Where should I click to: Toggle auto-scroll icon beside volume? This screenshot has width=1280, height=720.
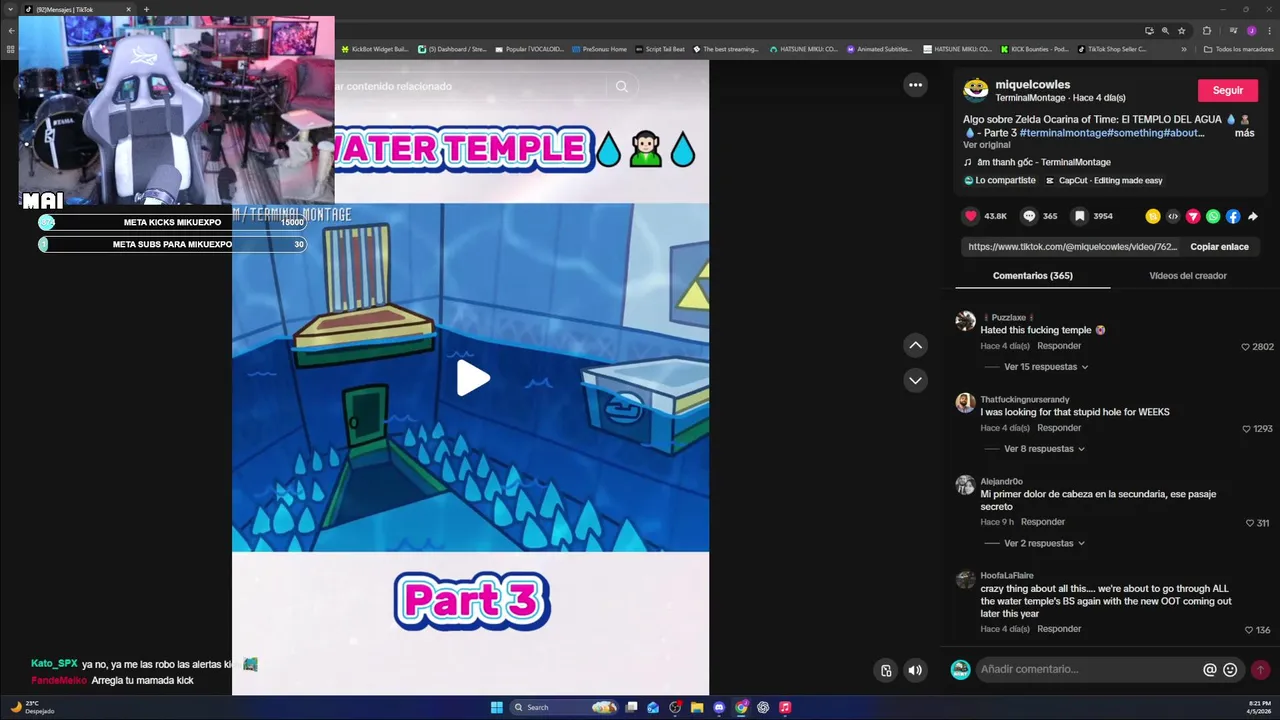coord(885,670)
